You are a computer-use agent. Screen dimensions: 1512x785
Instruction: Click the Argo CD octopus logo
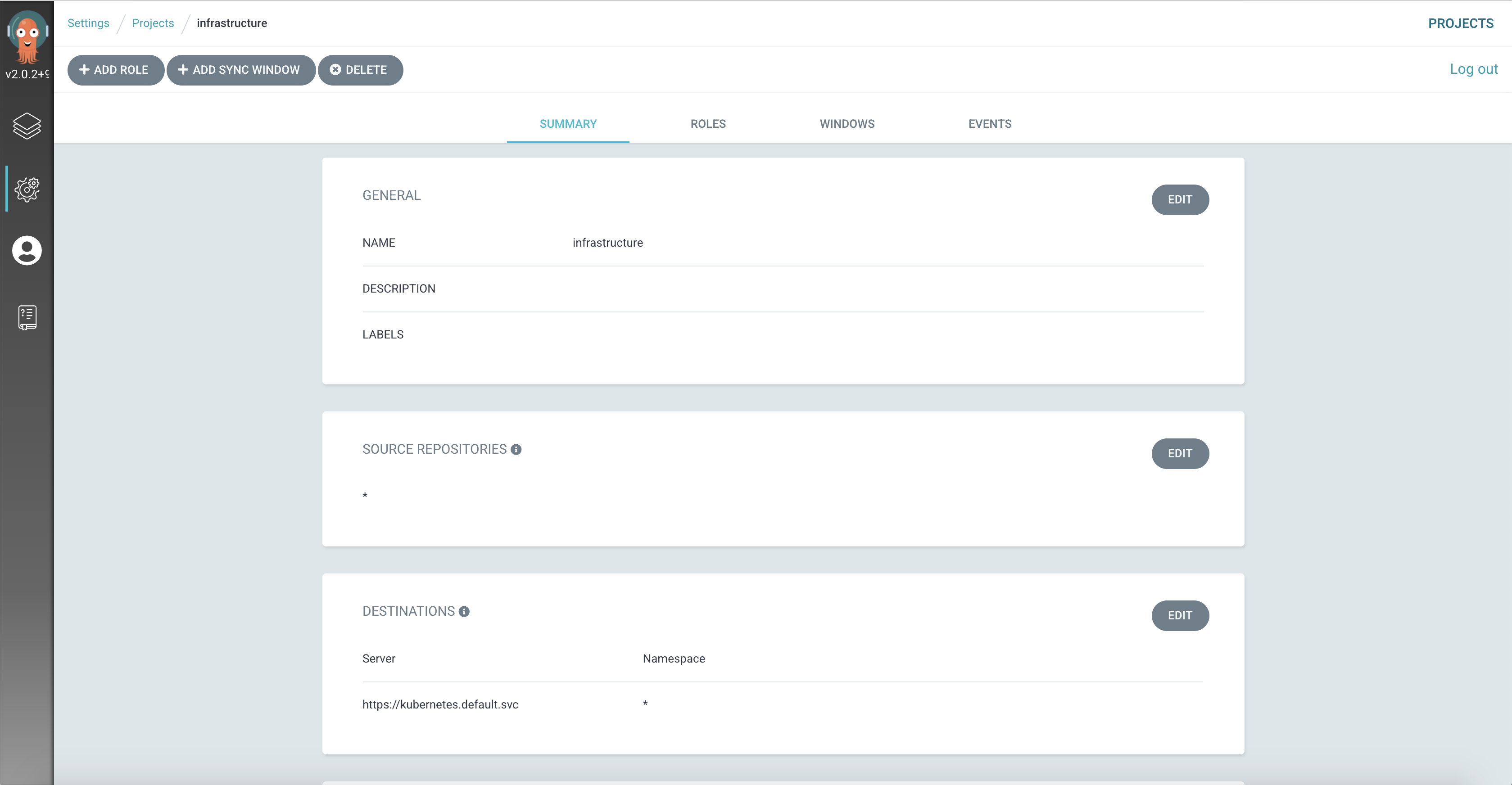(x=27, y=36)
